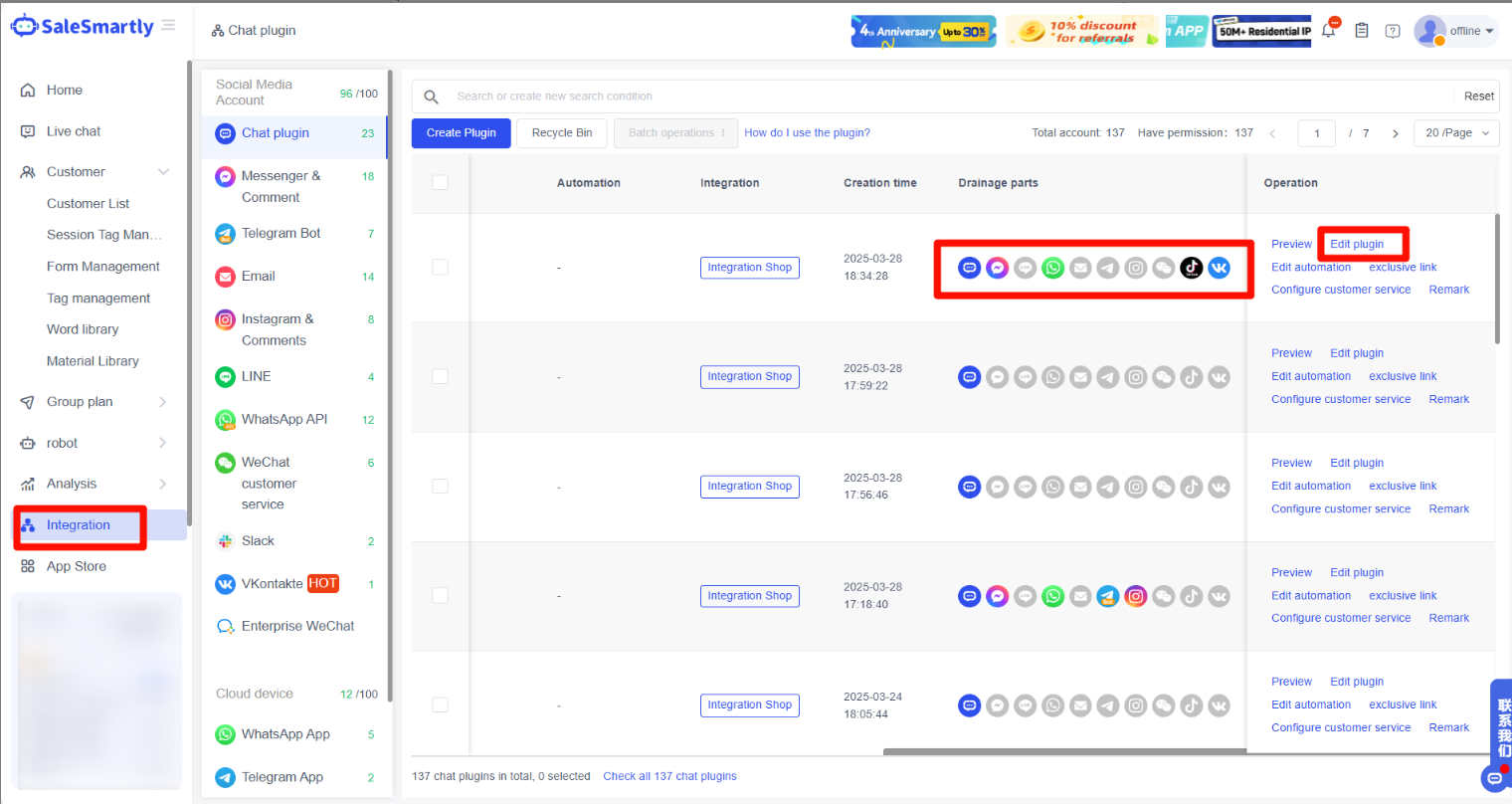The height and width of the screenshot is (804, 1512).
Task: Click 'How do I use the plugin?' link
Action: pyautogui.click(x=807, y=133)
